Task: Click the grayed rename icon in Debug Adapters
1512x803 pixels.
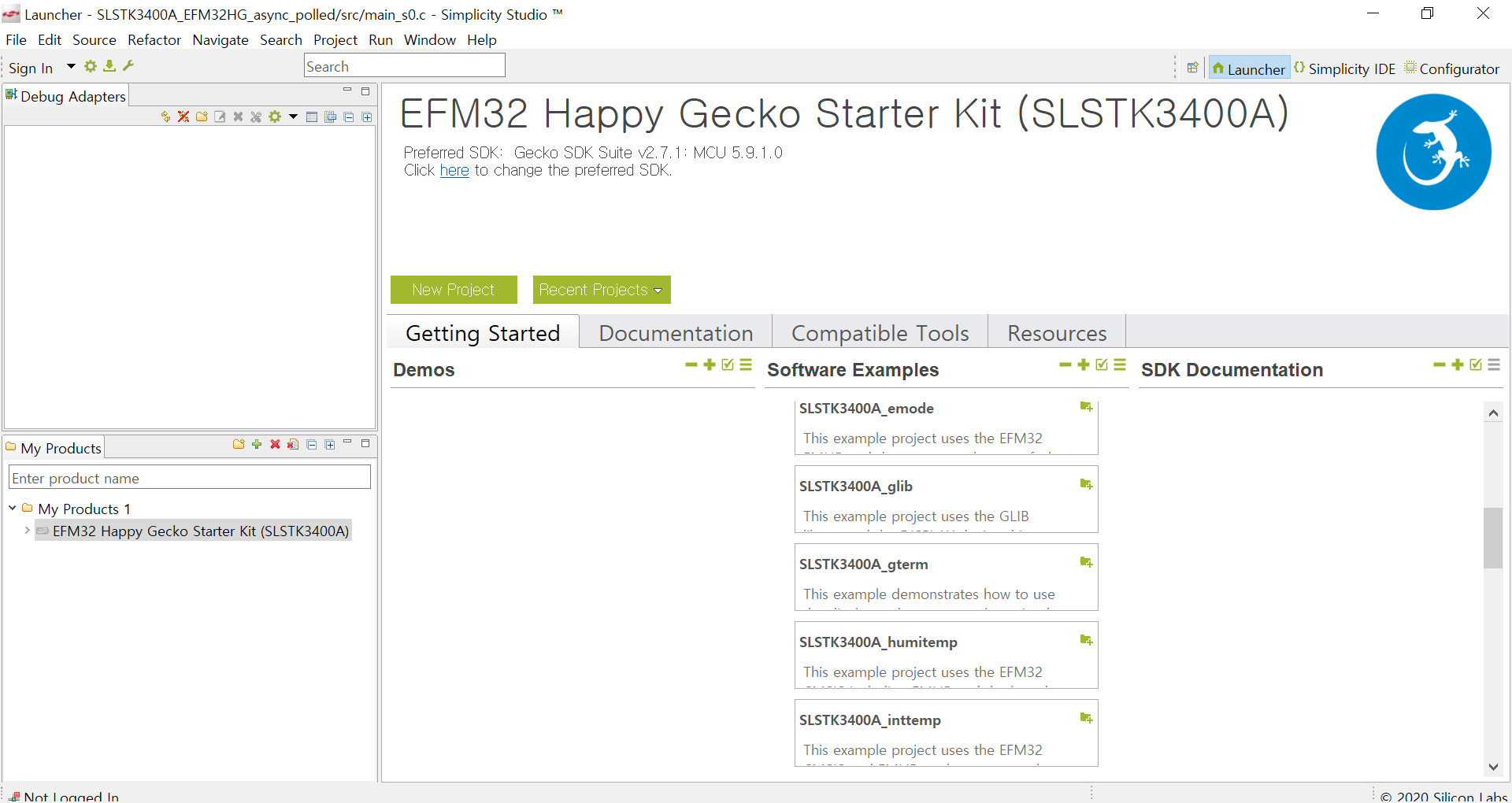Action: [220, 117]
